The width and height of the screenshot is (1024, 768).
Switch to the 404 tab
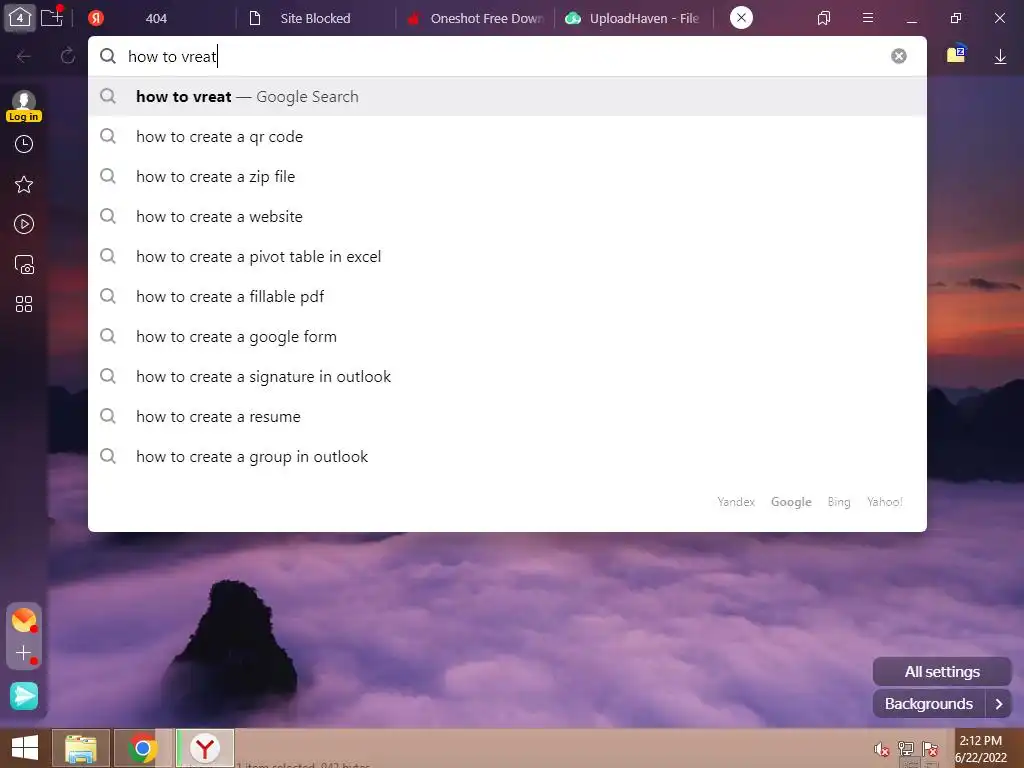point(156,18)
